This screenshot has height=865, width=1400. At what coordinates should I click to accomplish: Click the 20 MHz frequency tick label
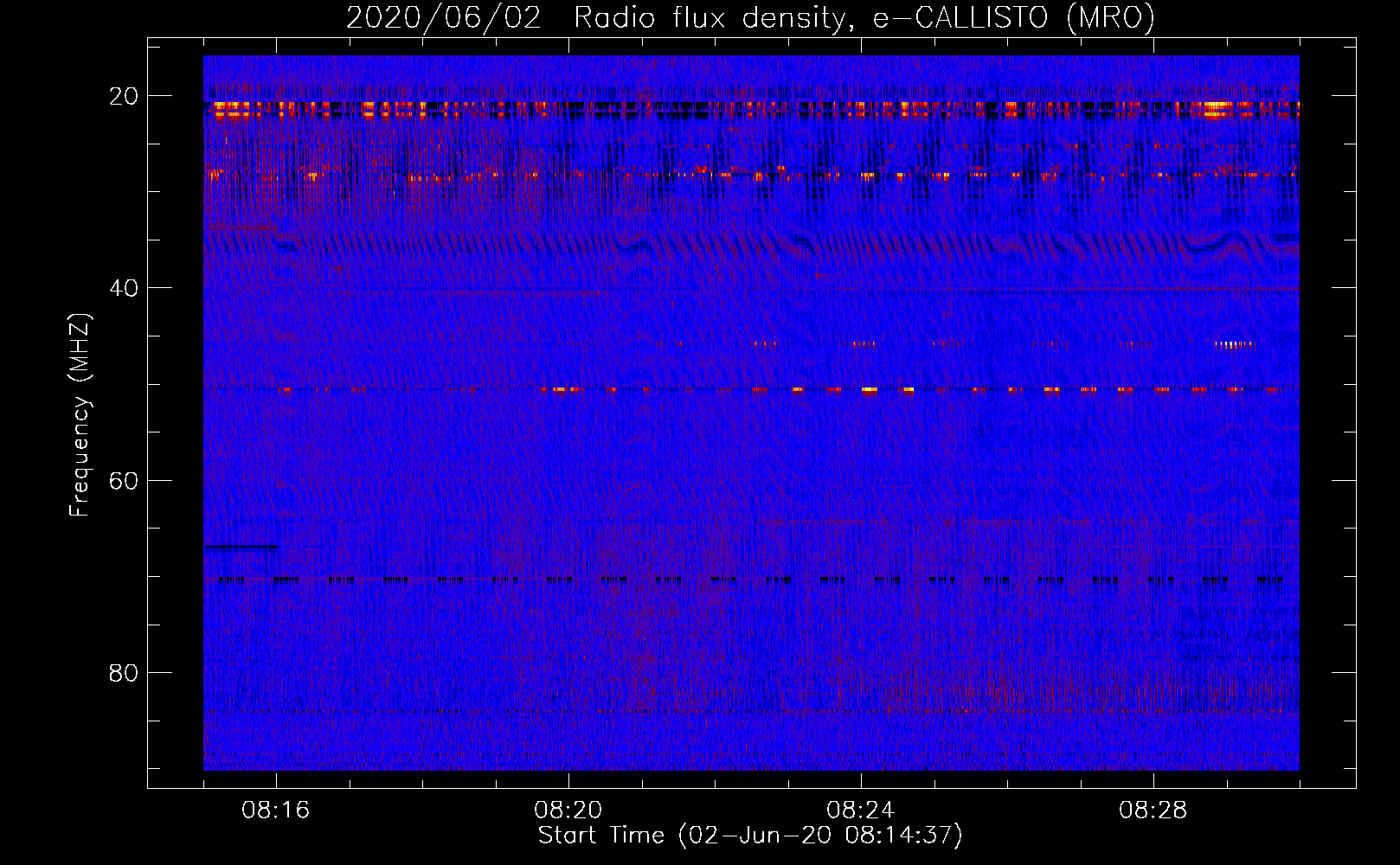coord(124,96)
